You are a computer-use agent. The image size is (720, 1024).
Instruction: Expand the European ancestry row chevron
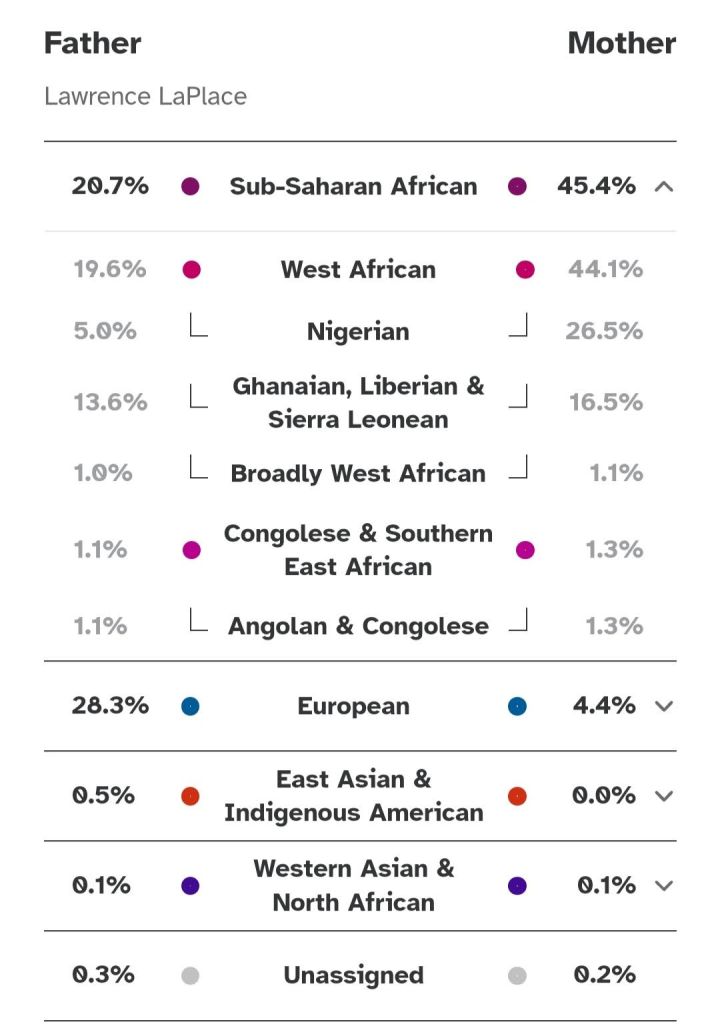[x=663, y=706]
